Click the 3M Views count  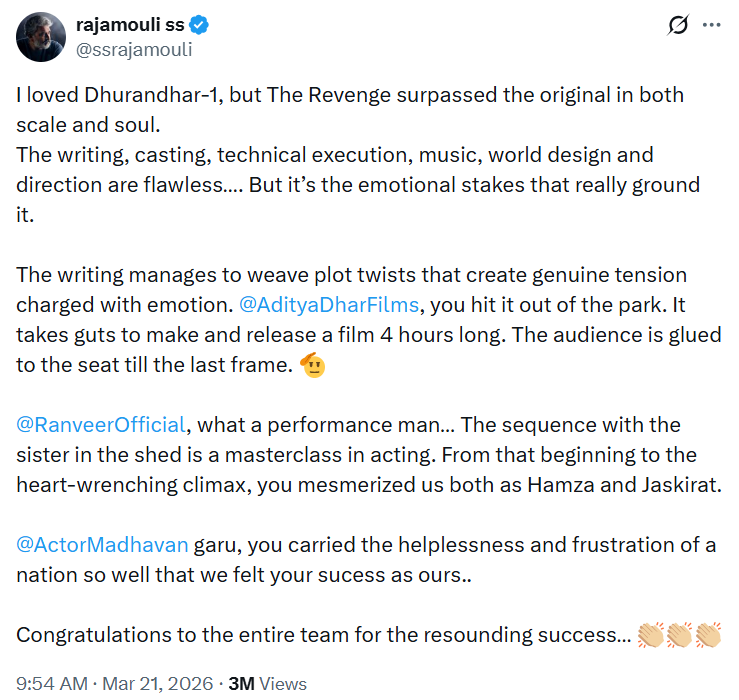pos(267,684)
